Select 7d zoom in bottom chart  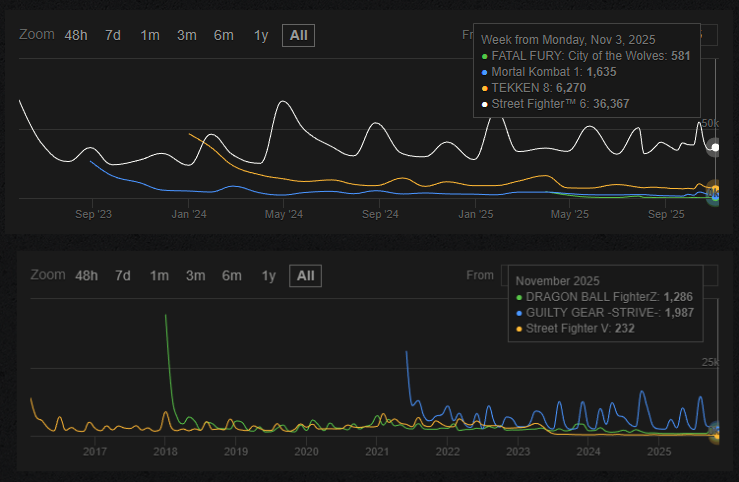click(x=123, y=276)
